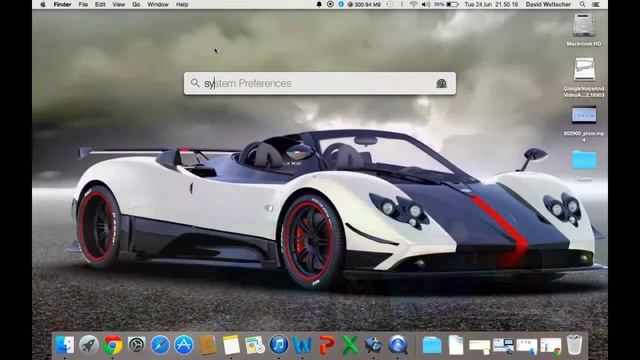Image resolution: width=640 pixels, height=360 pixels.
Task: Open Finder from the Dock
Action: click(65, 345)
